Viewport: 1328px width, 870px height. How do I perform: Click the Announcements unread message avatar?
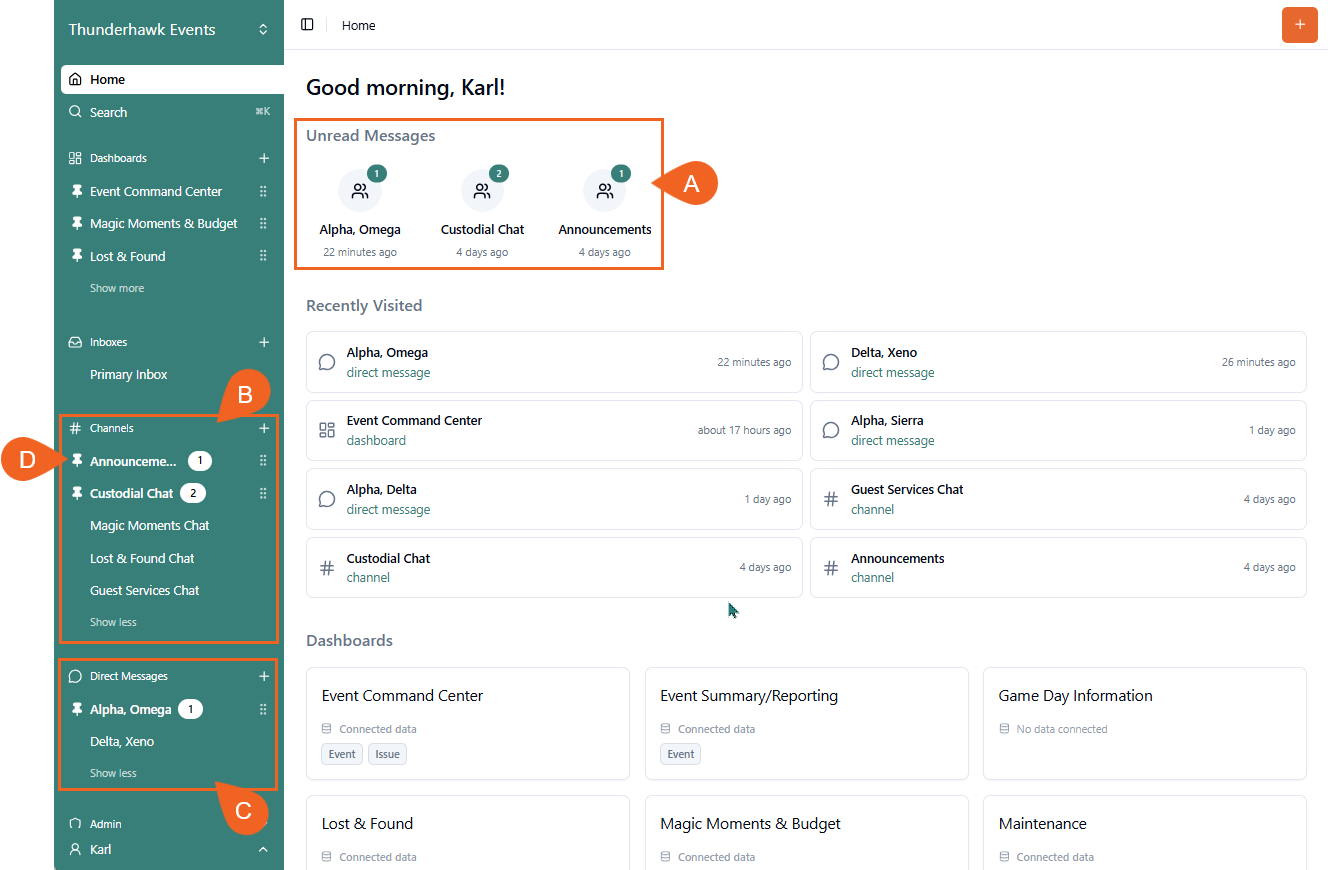(x=604, y=190)
